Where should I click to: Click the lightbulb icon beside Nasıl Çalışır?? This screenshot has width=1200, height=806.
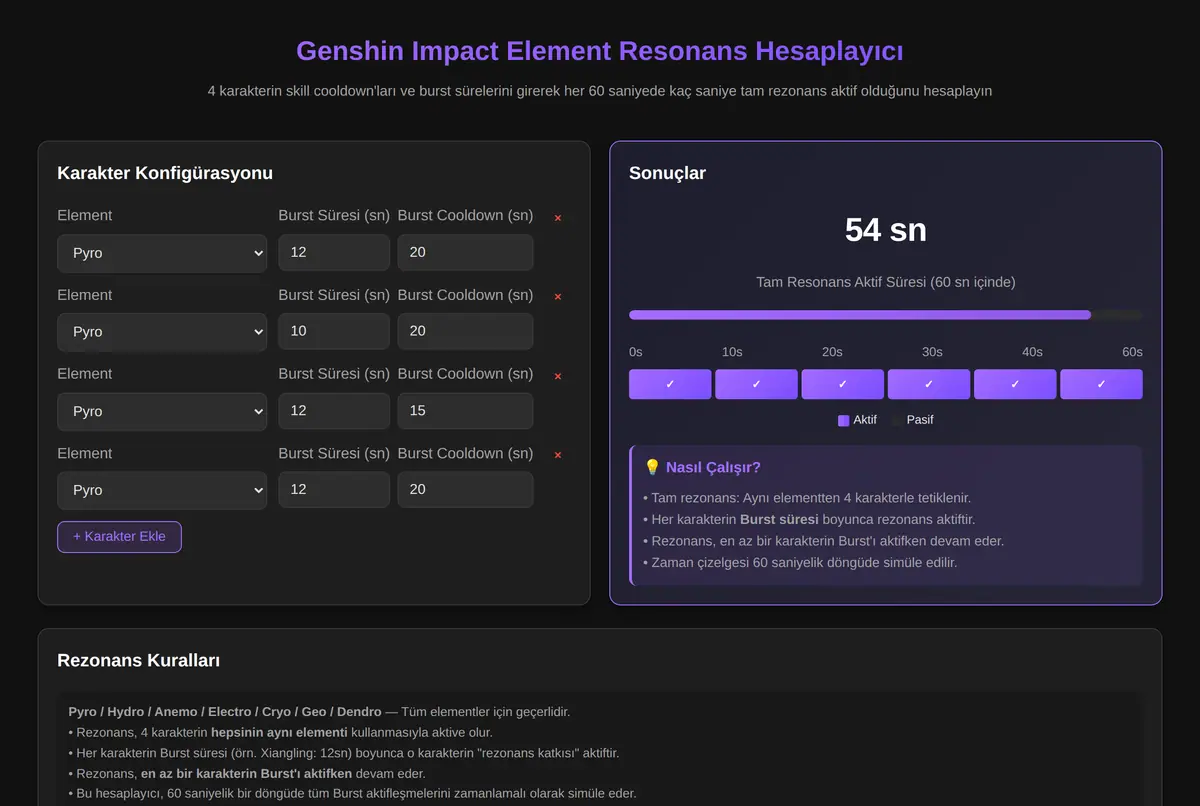652,467
